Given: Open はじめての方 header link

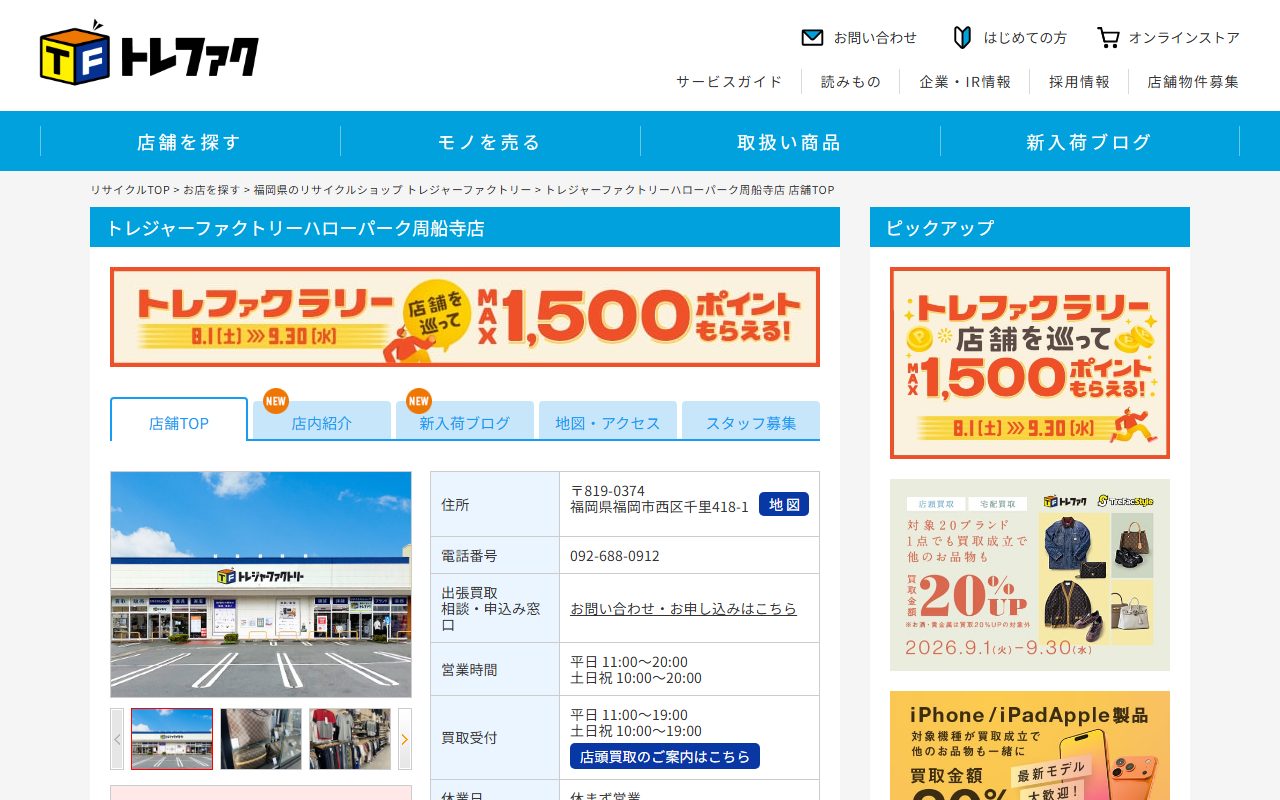Looking at the screenshot, I should click(x=1025, y=38).
